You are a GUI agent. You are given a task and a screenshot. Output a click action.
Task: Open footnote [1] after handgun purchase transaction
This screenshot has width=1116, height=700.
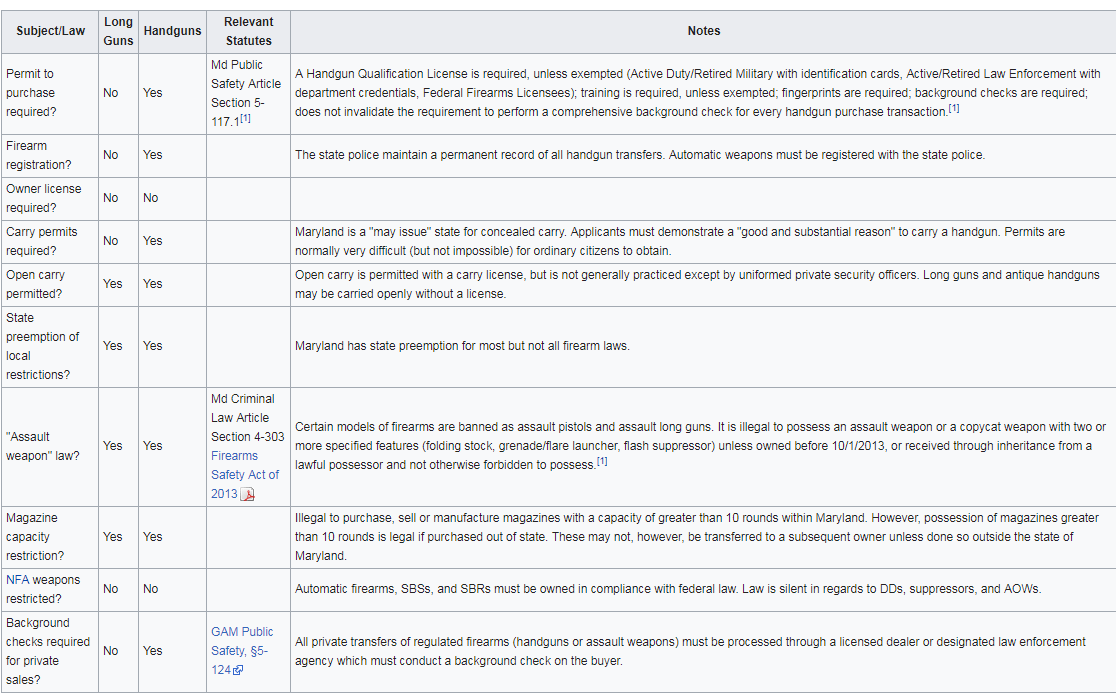click(954, 109)
